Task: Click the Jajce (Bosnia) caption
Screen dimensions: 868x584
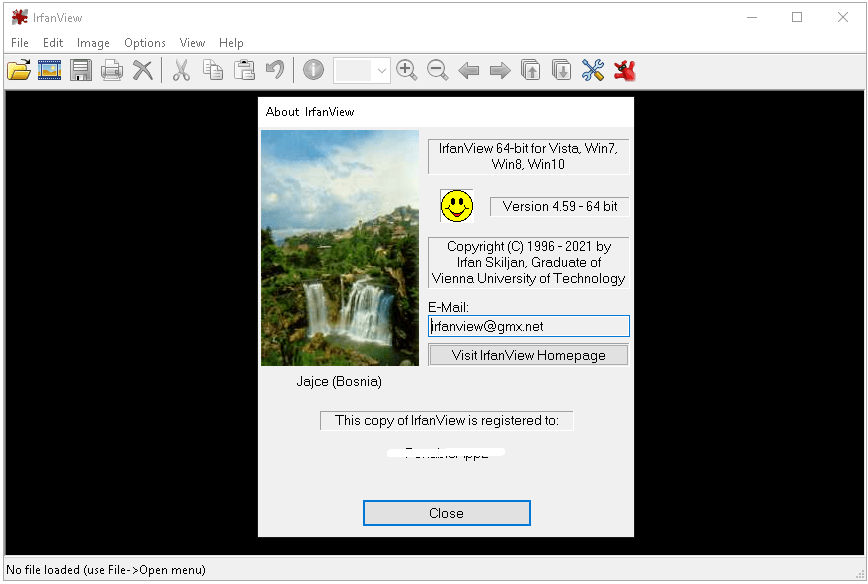Action: pyautogui.click(x=339, y=381)
